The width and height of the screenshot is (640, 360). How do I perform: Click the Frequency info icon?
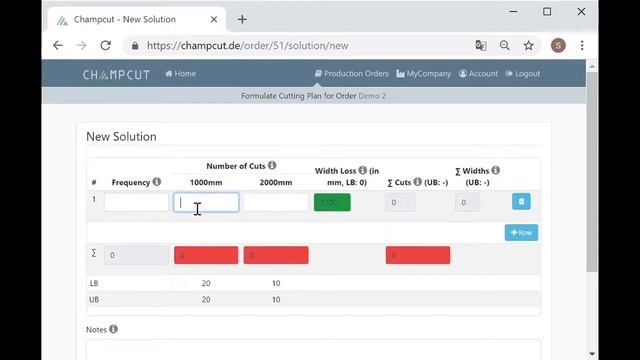pyautogui.click(x=157, y=182)
